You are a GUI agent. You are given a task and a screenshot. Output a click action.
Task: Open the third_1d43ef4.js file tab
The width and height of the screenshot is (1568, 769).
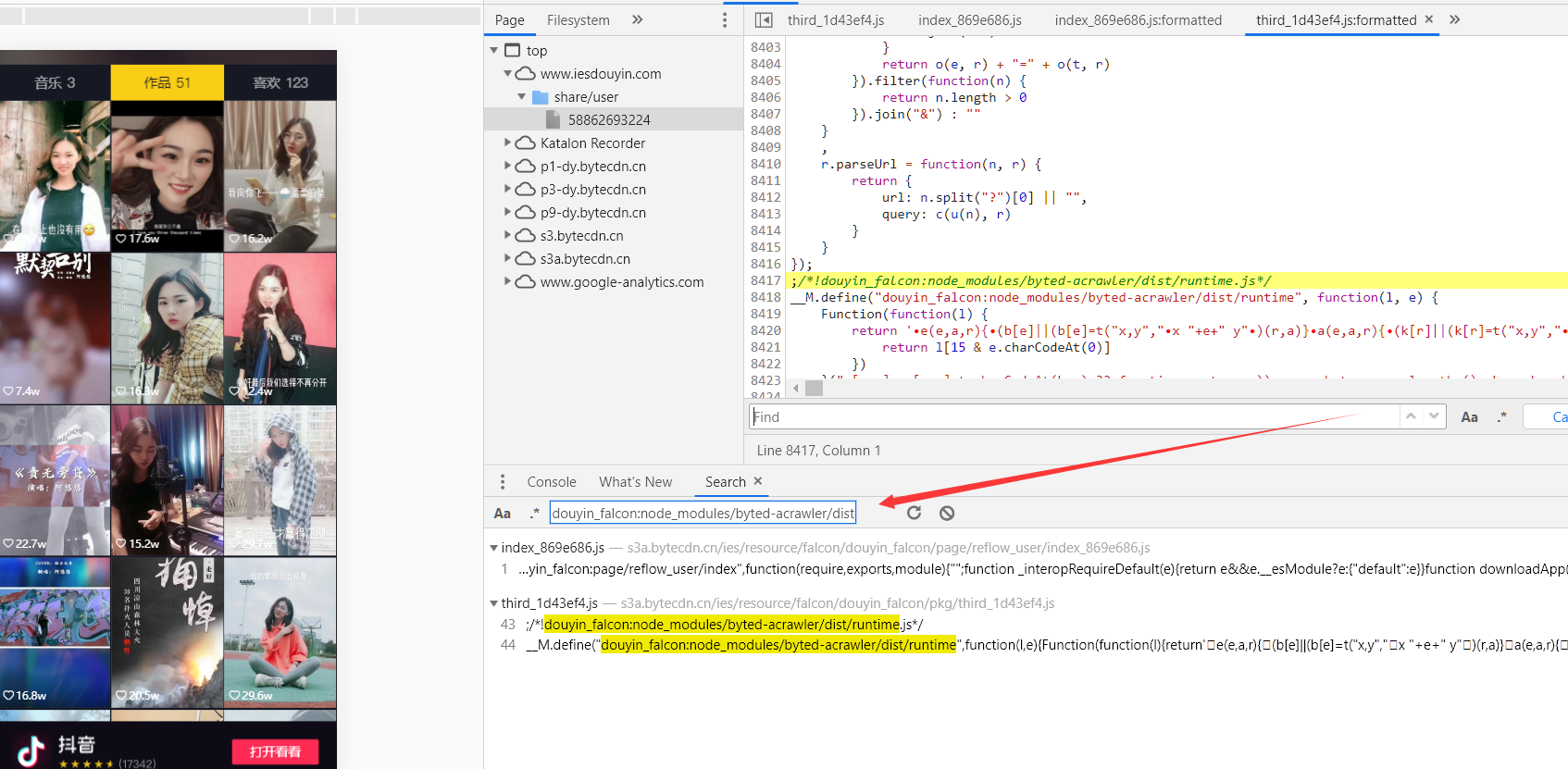835,19
